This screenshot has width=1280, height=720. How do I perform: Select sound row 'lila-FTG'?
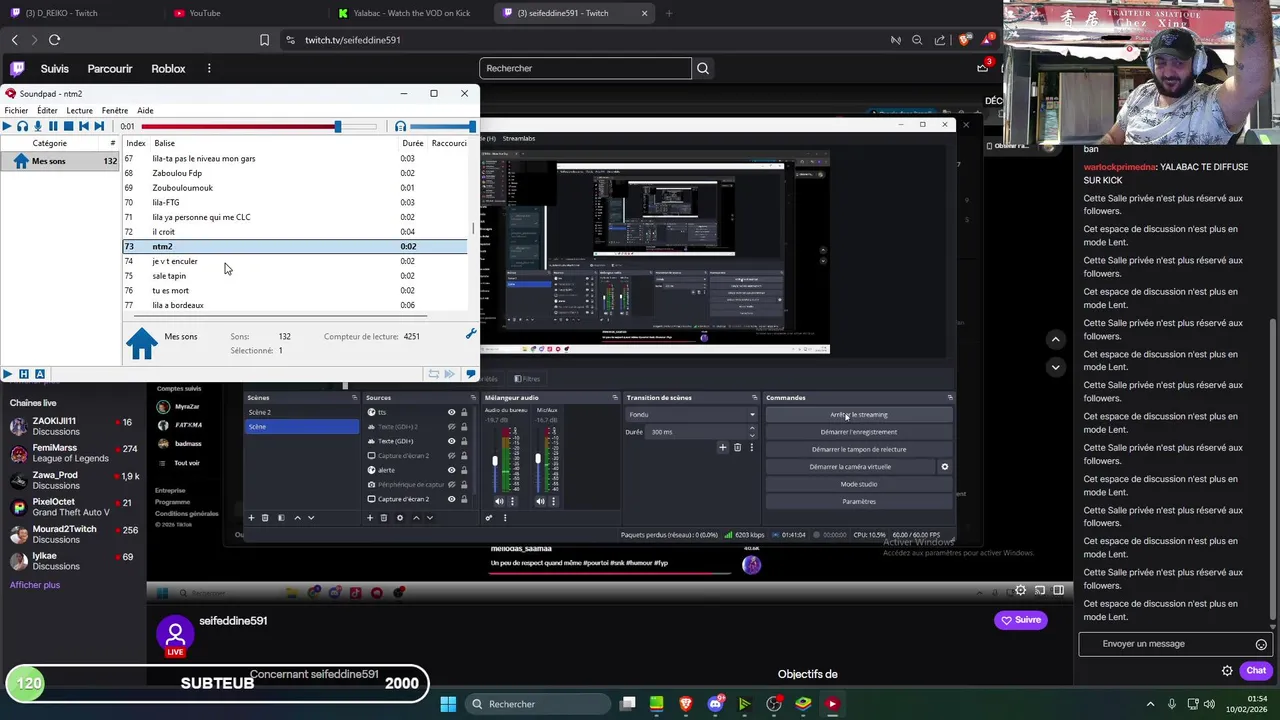point(295,202)
